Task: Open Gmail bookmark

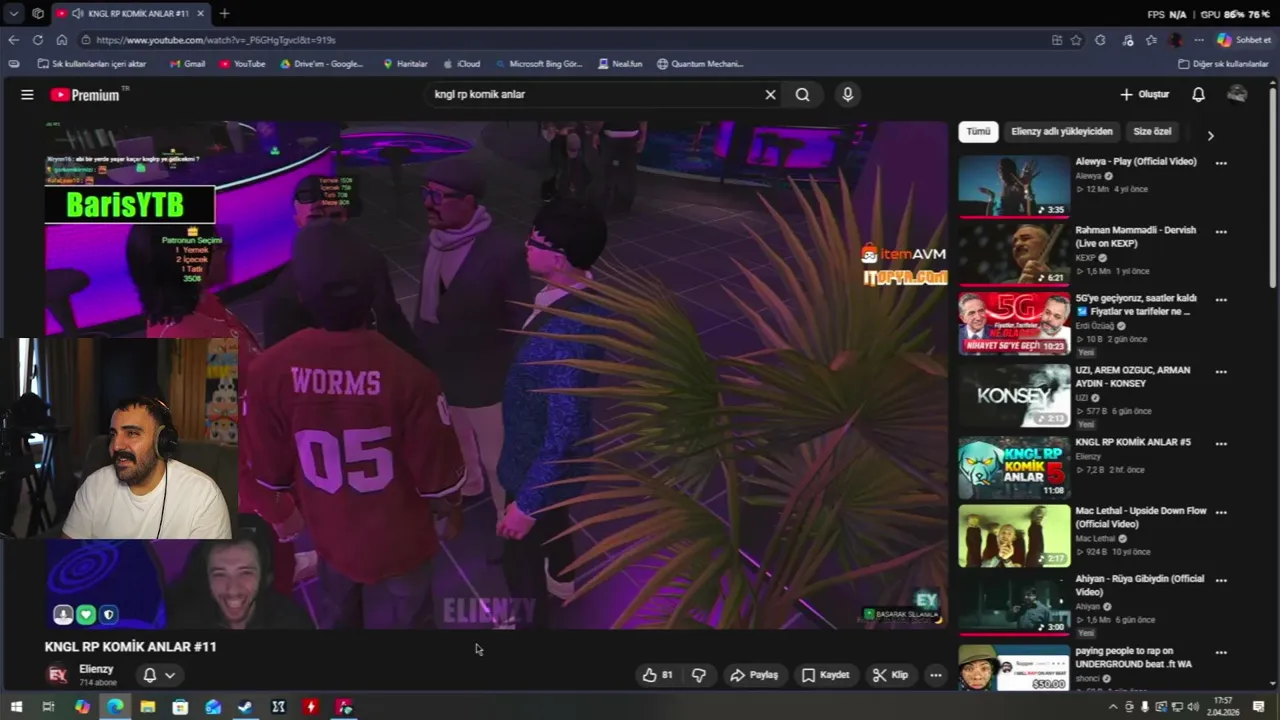Action: tap(187, 64)
